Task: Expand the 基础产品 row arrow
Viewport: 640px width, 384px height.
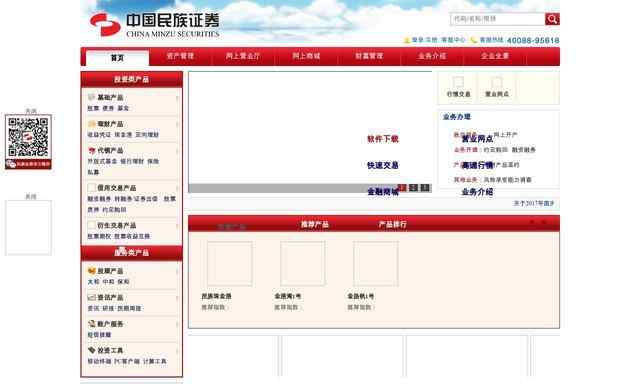Action: click(177, 98)
